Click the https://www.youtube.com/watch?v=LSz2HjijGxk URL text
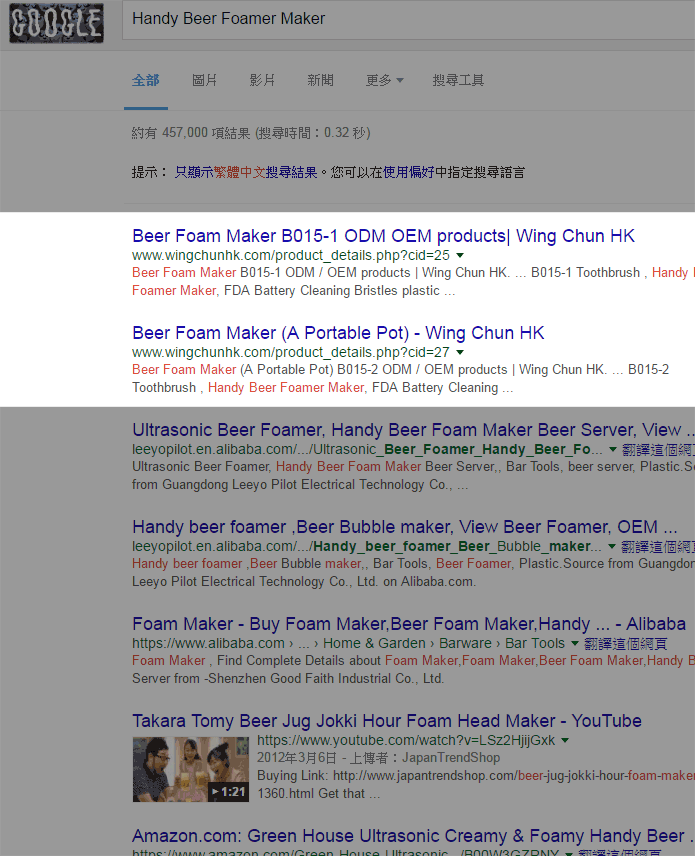This screenshot has width=695, height=856. (406, 740)
